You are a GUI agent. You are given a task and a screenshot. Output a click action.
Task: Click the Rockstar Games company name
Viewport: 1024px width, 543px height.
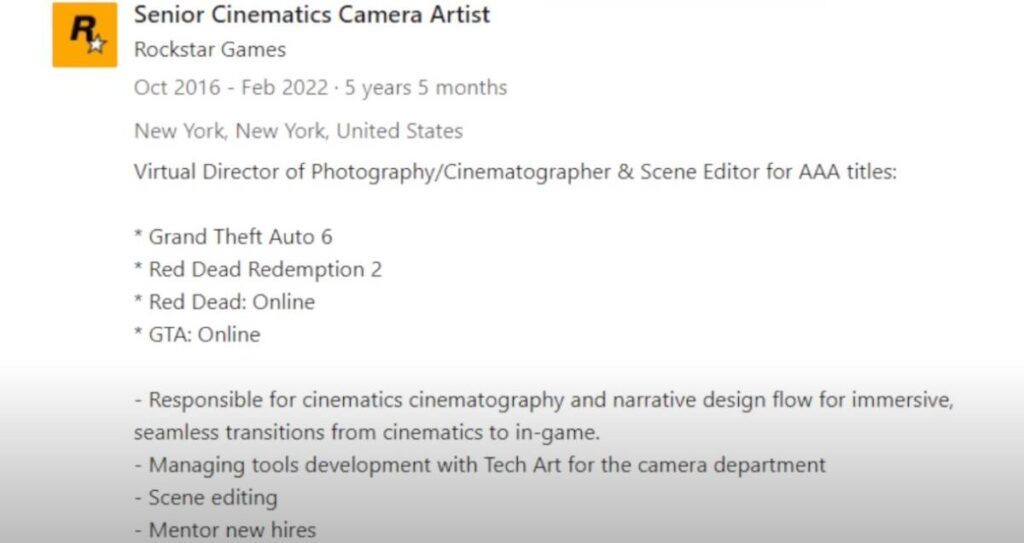coord(209,49)
